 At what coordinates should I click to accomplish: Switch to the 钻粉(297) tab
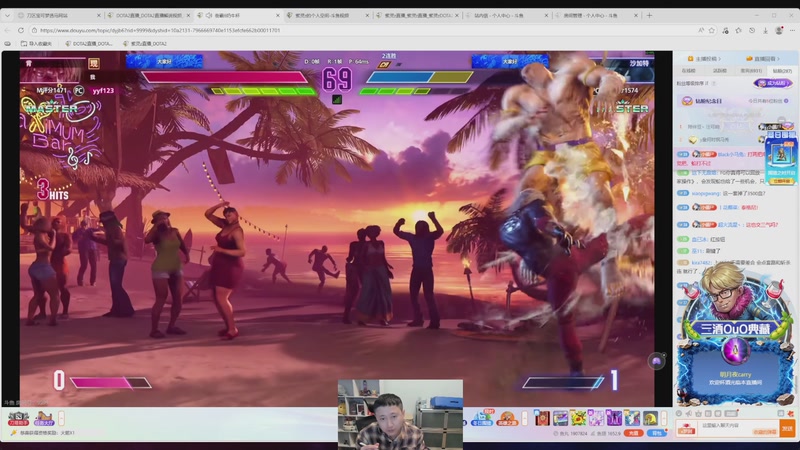(x=782, y=71)
